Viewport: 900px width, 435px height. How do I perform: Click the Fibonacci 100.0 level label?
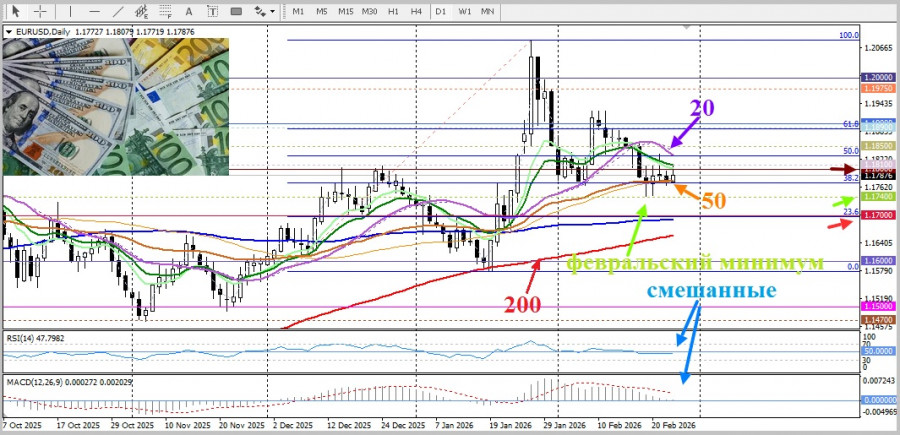point(849,36)
